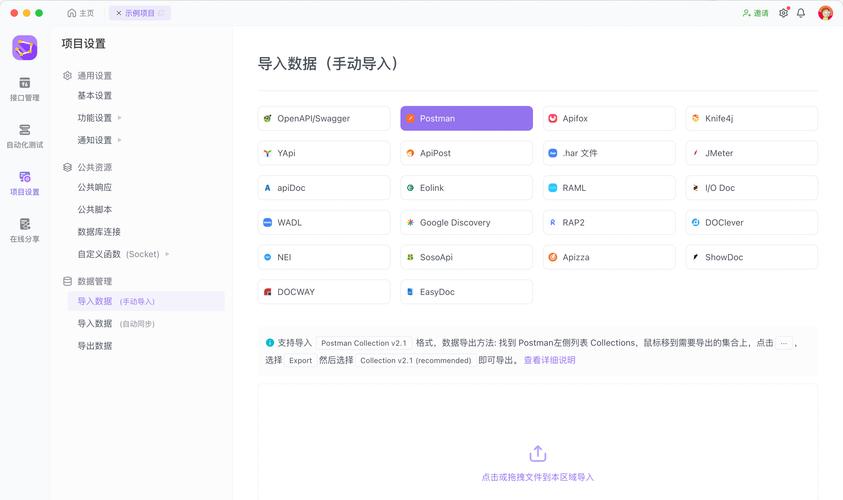843x500 pixels.
Task: Click the 邀请 invite button
Action: (755, 13)
